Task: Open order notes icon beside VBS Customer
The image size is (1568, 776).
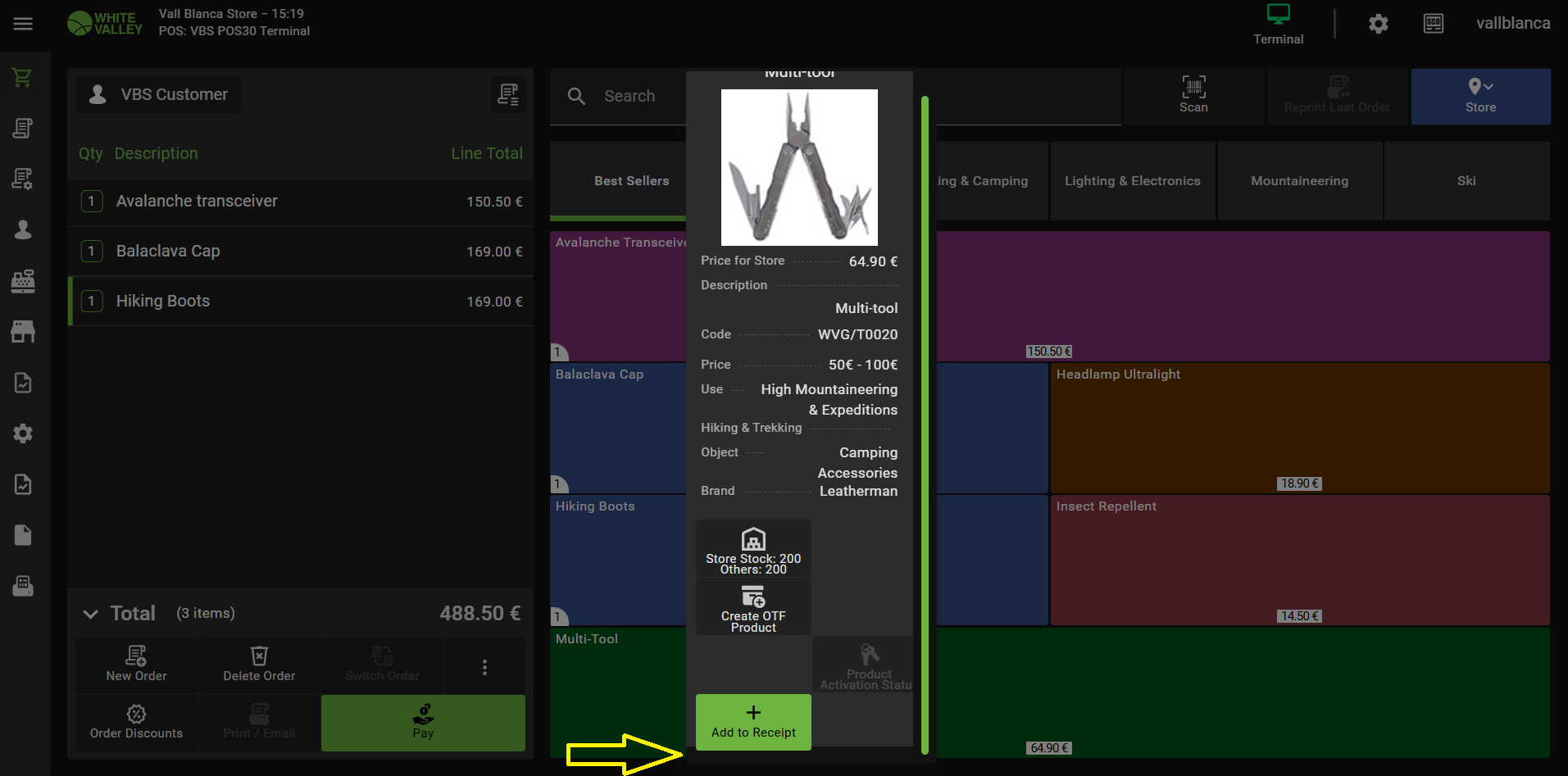Action: [508, 95]
